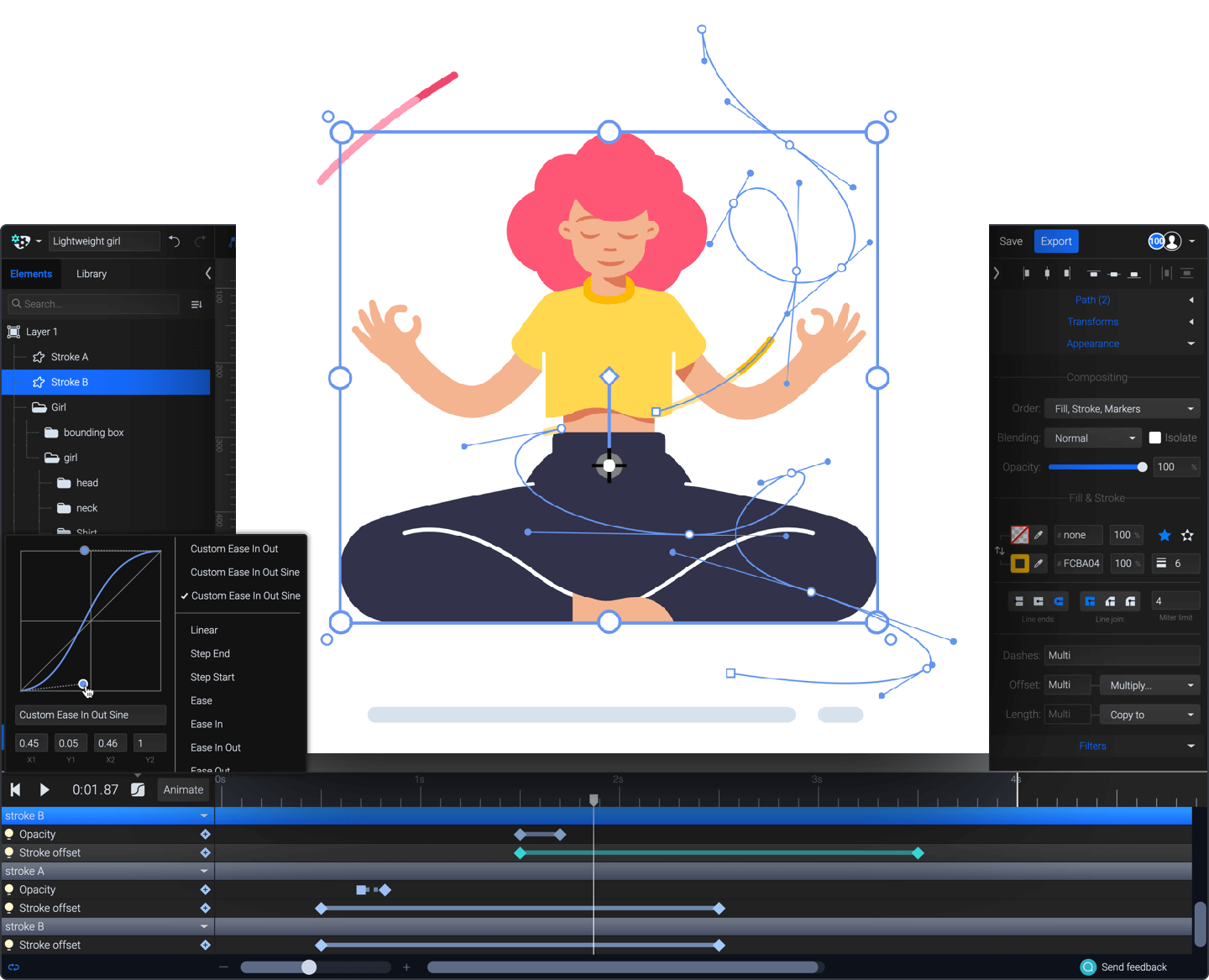
Task: Toggle keyframe for Stroke offset on stroke B
Action: pos(205,852)
